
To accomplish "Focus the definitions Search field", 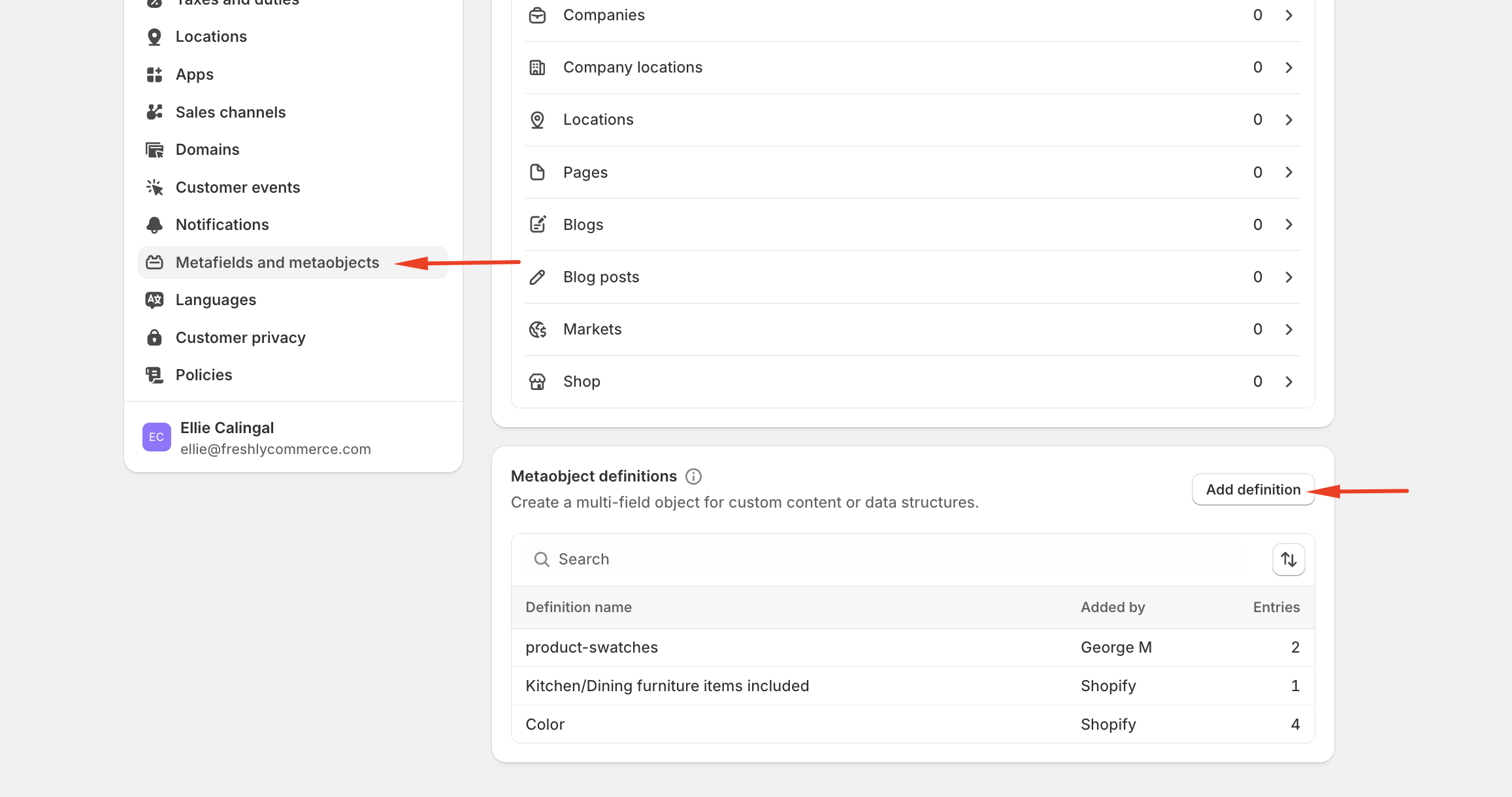I will pyautogui.click(x=889, y=559).
